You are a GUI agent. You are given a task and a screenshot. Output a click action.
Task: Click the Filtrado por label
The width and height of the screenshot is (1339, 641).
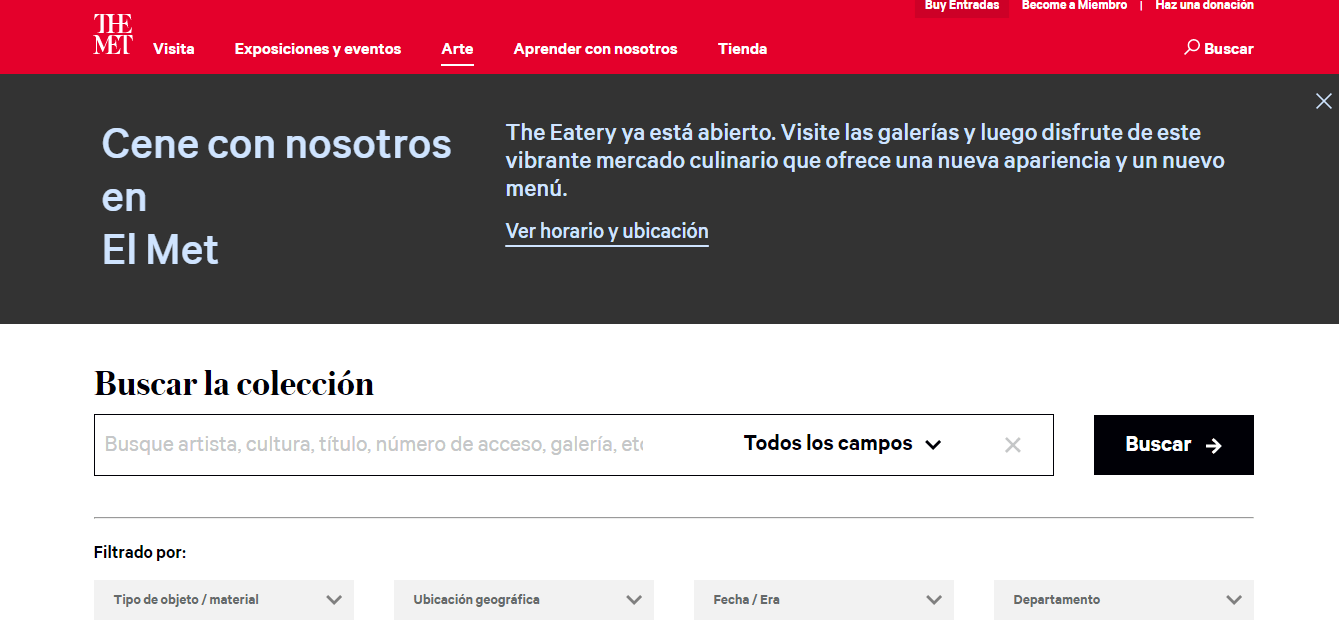pyautogui.click(x=140, y=552)
